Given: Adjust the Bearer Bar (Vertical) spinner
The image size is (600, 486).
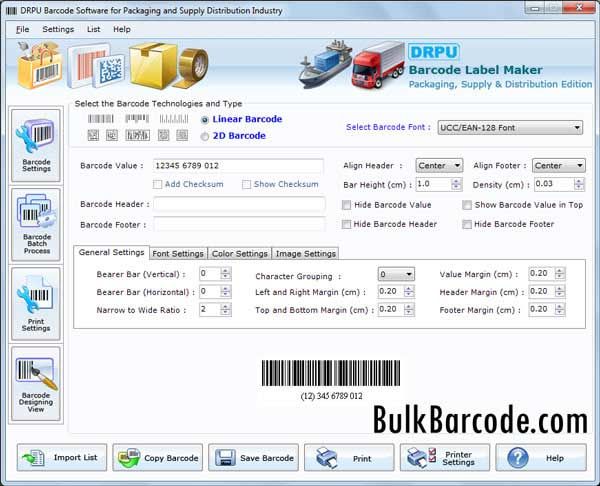Looking at the screenshot, I should pyautogui.click(x=226, y=274).
